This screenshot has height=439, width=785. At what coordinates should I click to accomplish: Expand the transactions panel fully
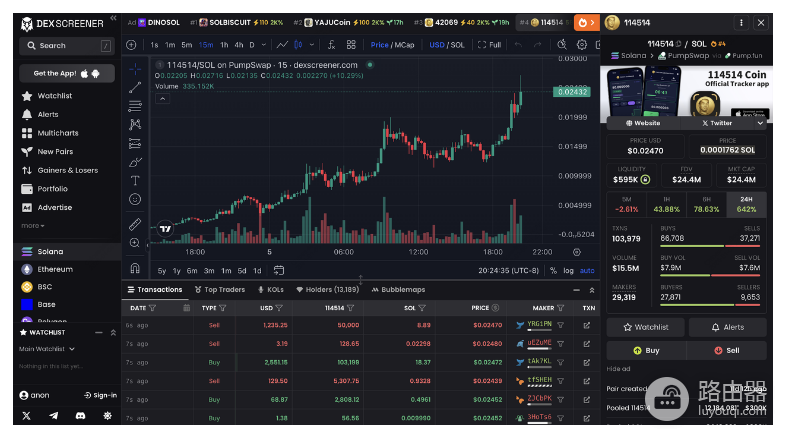tap(592, 290)
